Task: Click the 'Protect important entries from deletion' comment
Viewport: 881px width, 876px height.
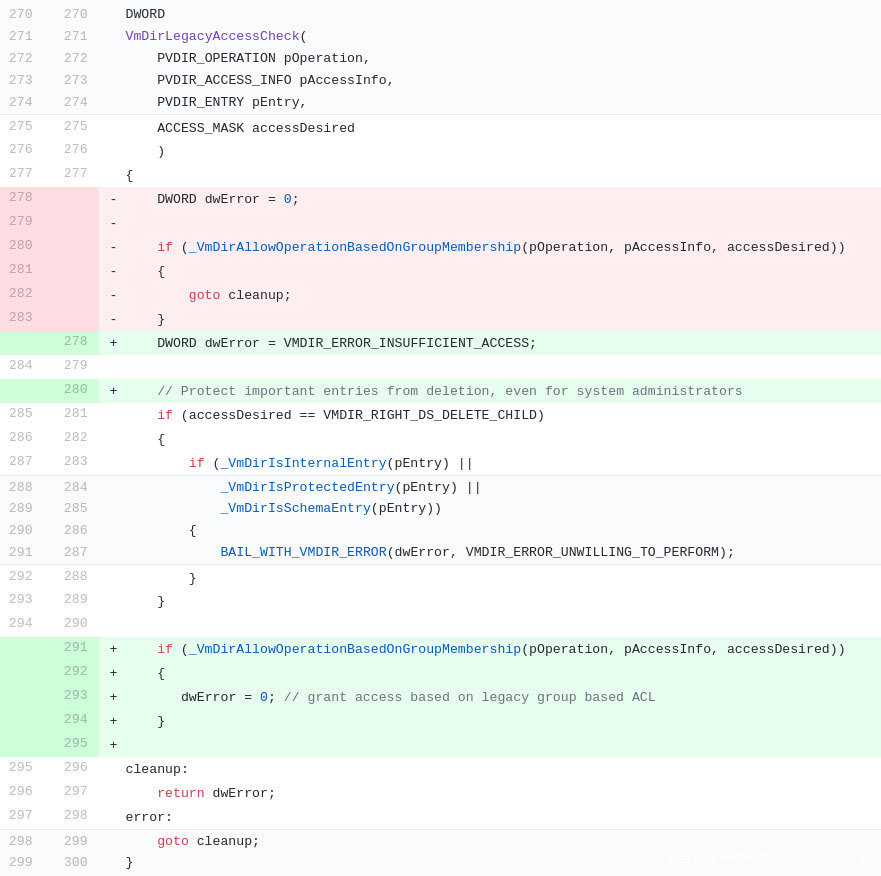Action: coord(449,392)
